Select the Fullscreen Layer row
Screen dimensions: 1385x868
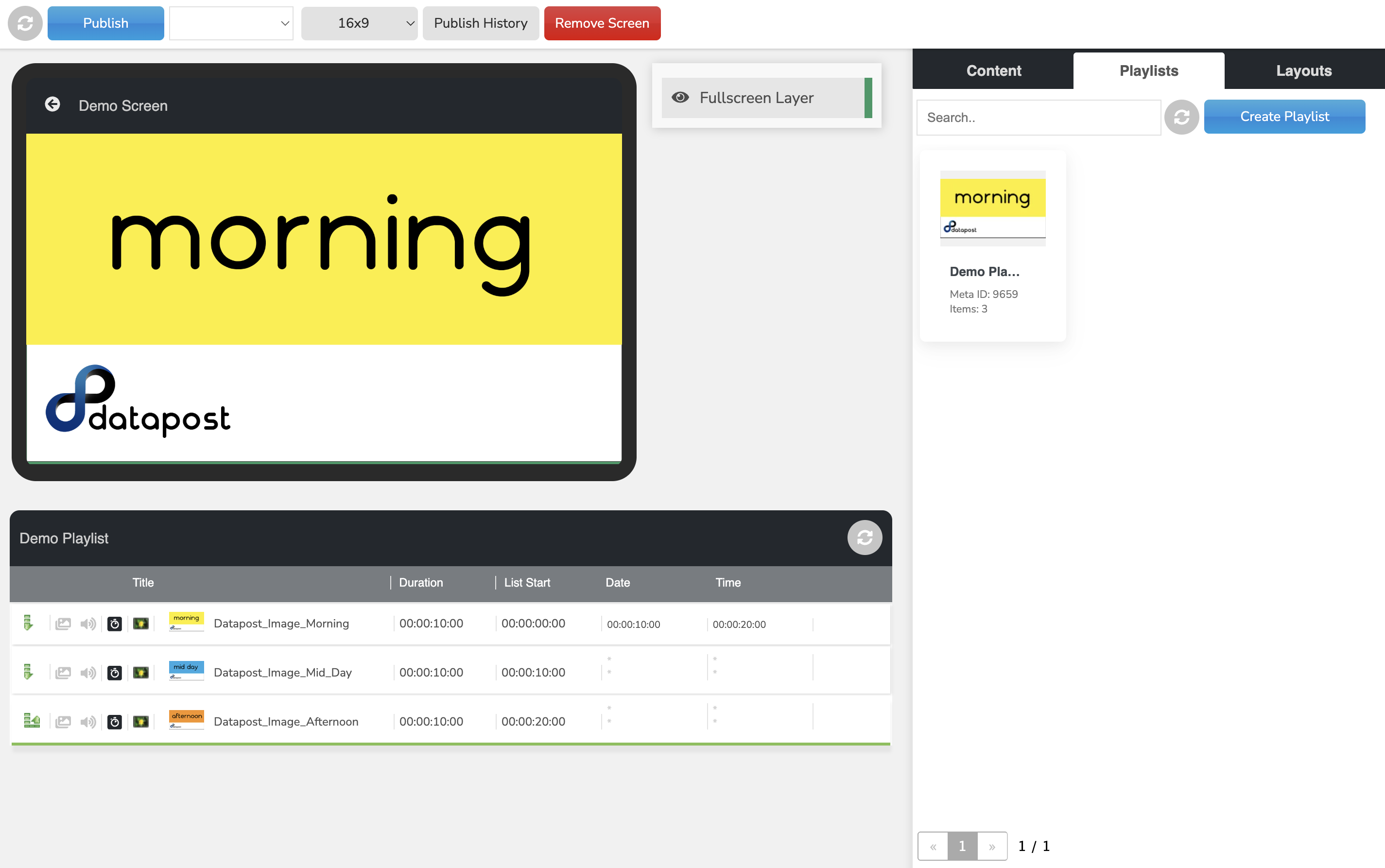coord(766,98)
